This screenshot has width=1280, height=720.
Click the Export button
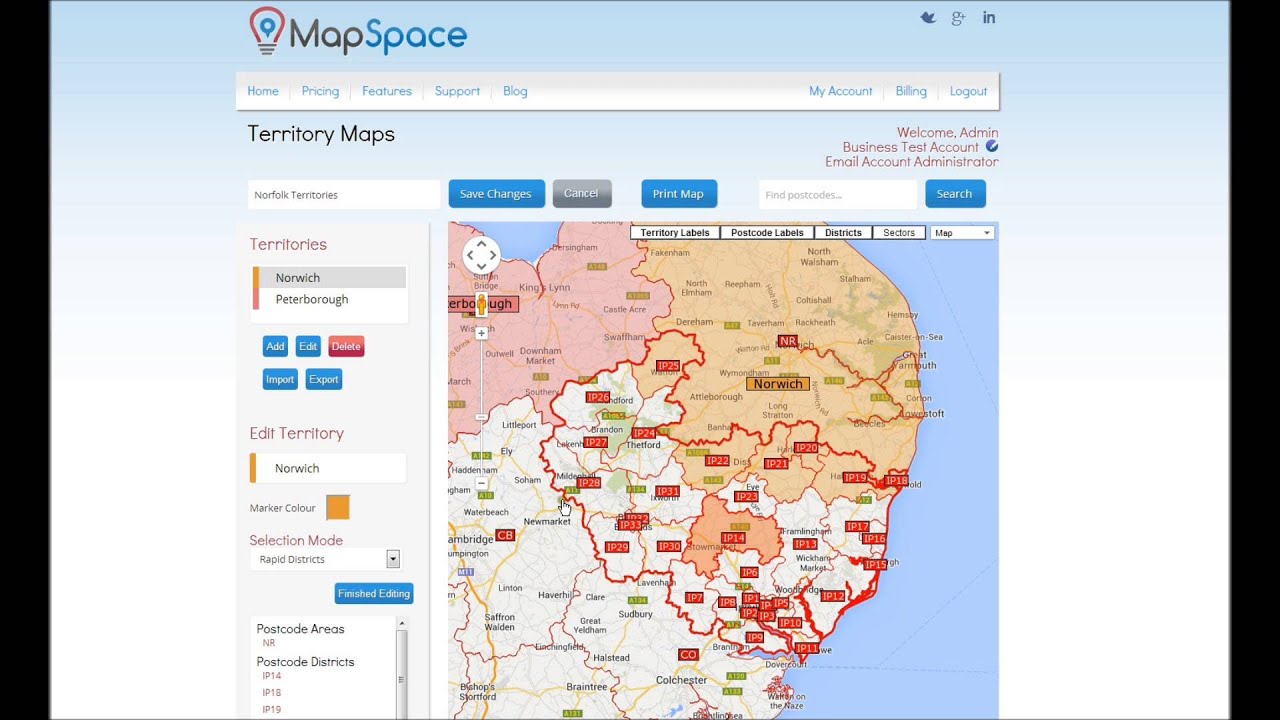(323, 379)
